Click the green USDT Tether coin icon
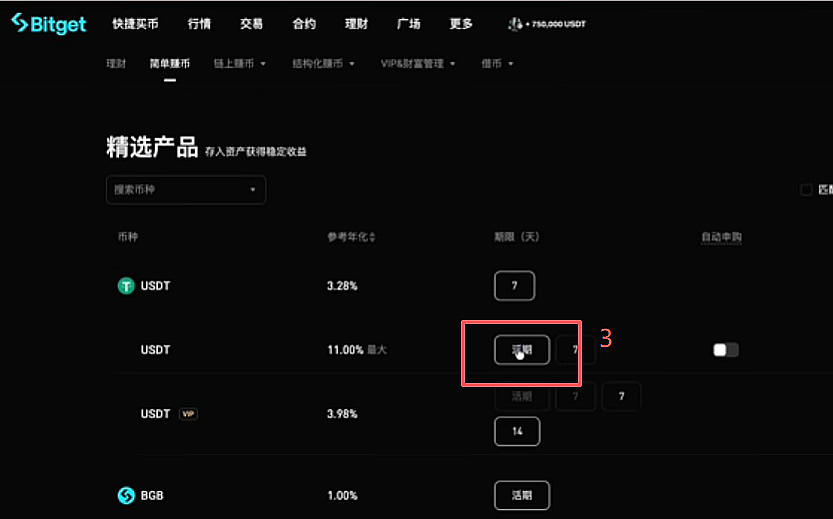This screenshot has height=519, width=833. (x=126, y=286)
